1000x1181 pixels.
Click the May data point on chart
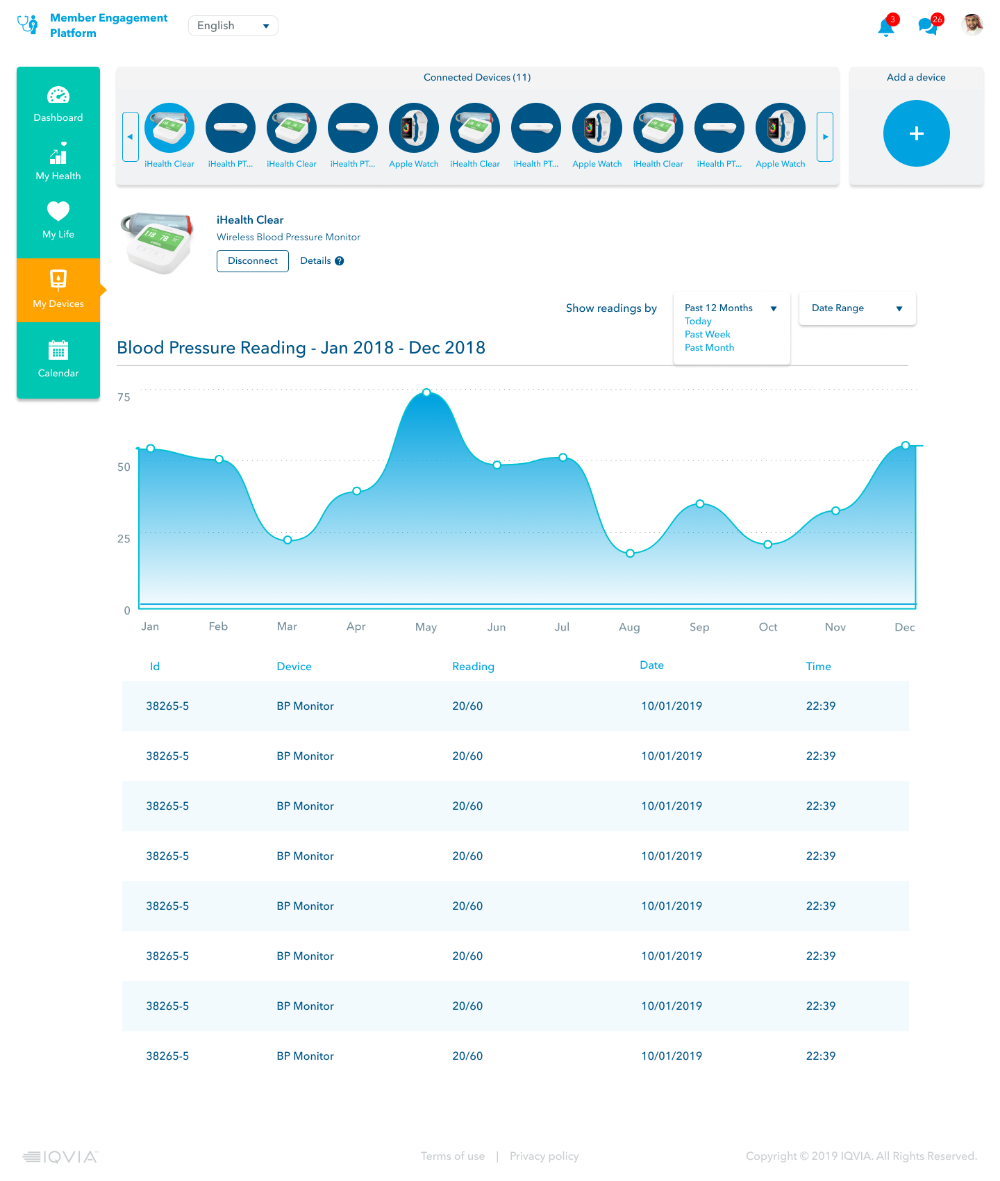coord(427,392)
